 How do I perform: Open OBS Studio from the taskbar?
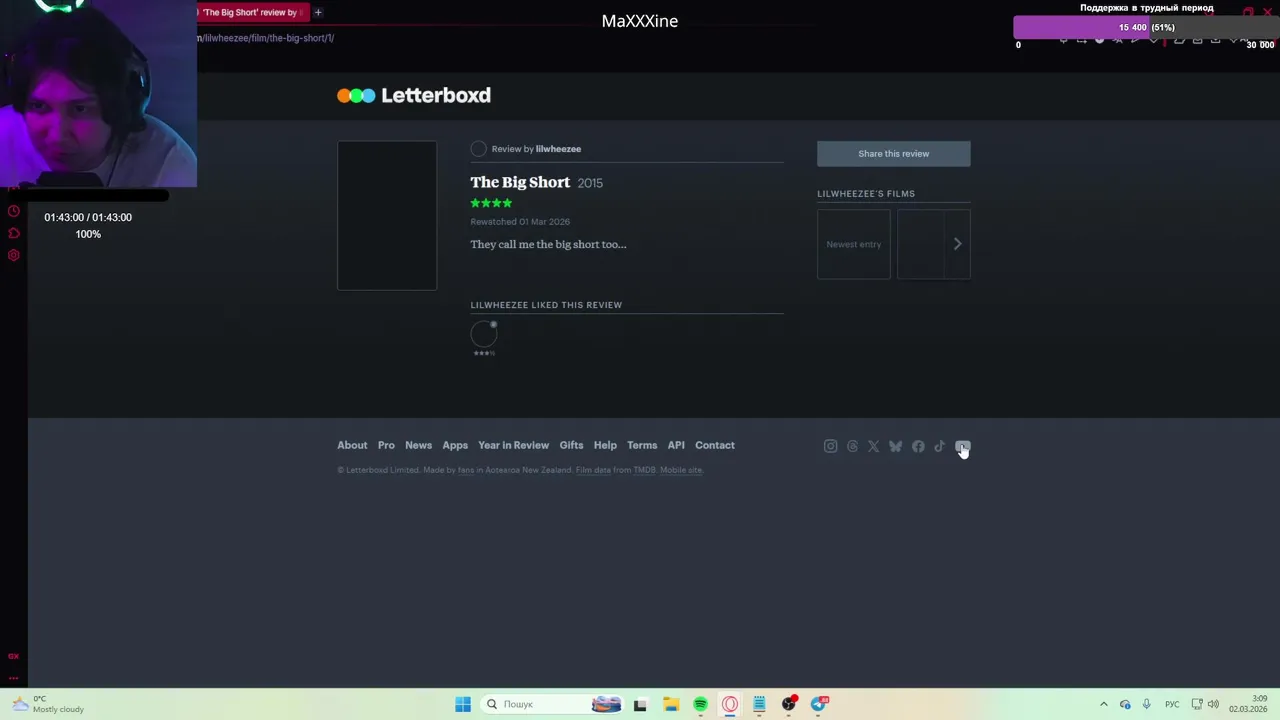point(789,704)
